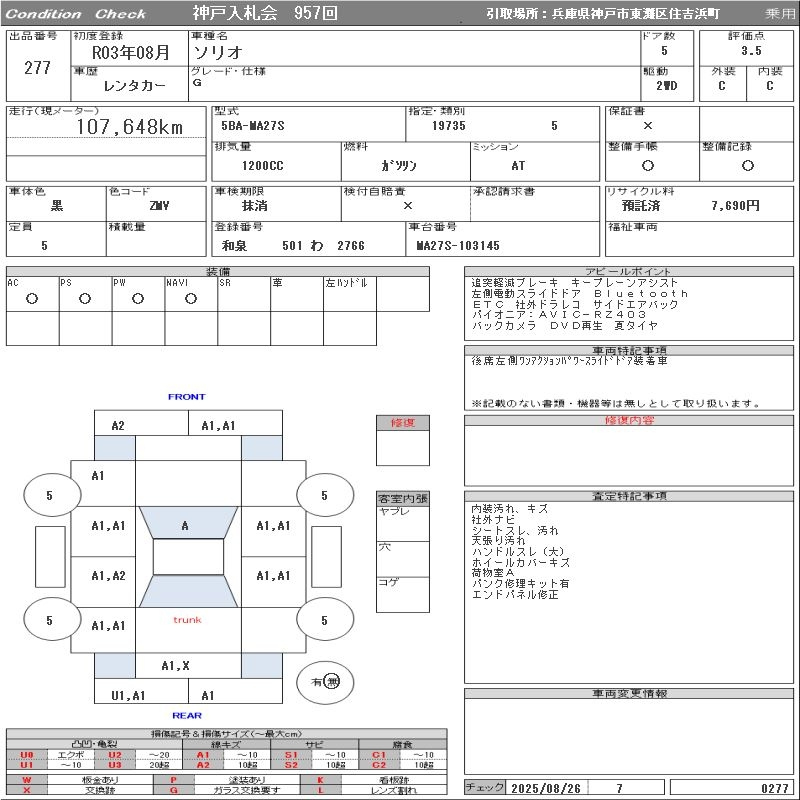Select recycle status 預託済

641,206
